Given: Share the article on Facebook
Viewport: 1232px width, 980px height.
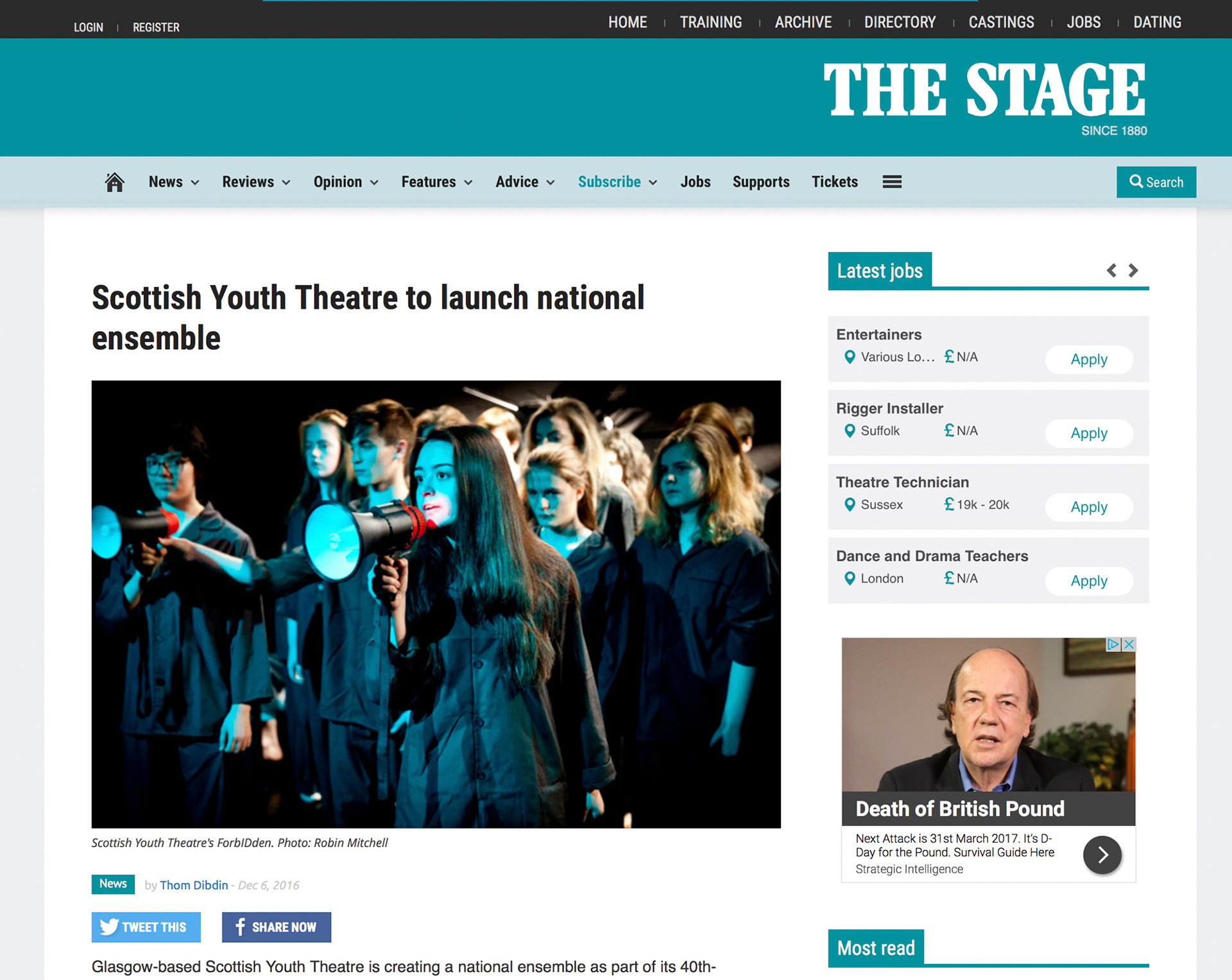Looking at the screenshot, I should (277, 927).
